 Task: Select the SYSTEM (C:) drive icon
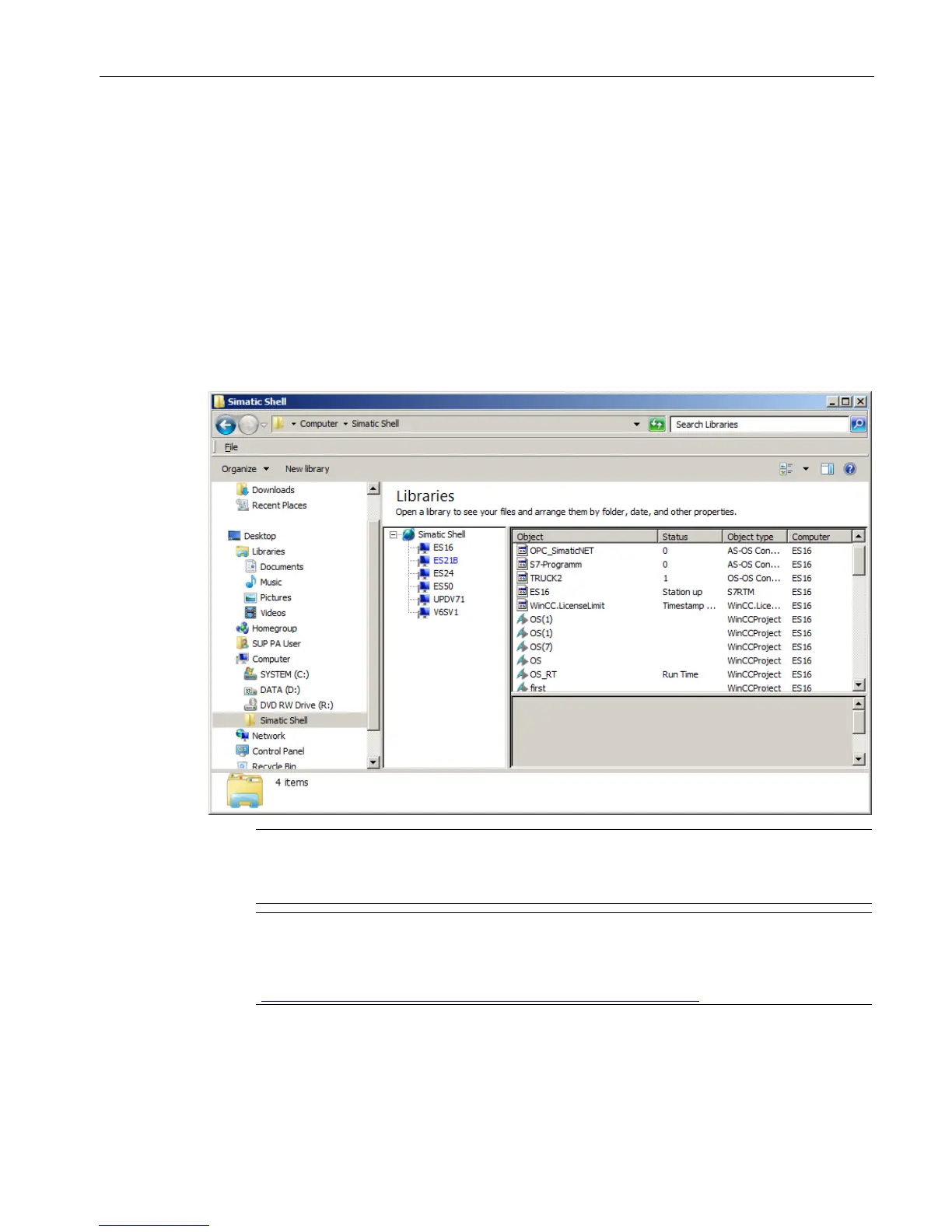pyautogui.click(x=250, y=674)
